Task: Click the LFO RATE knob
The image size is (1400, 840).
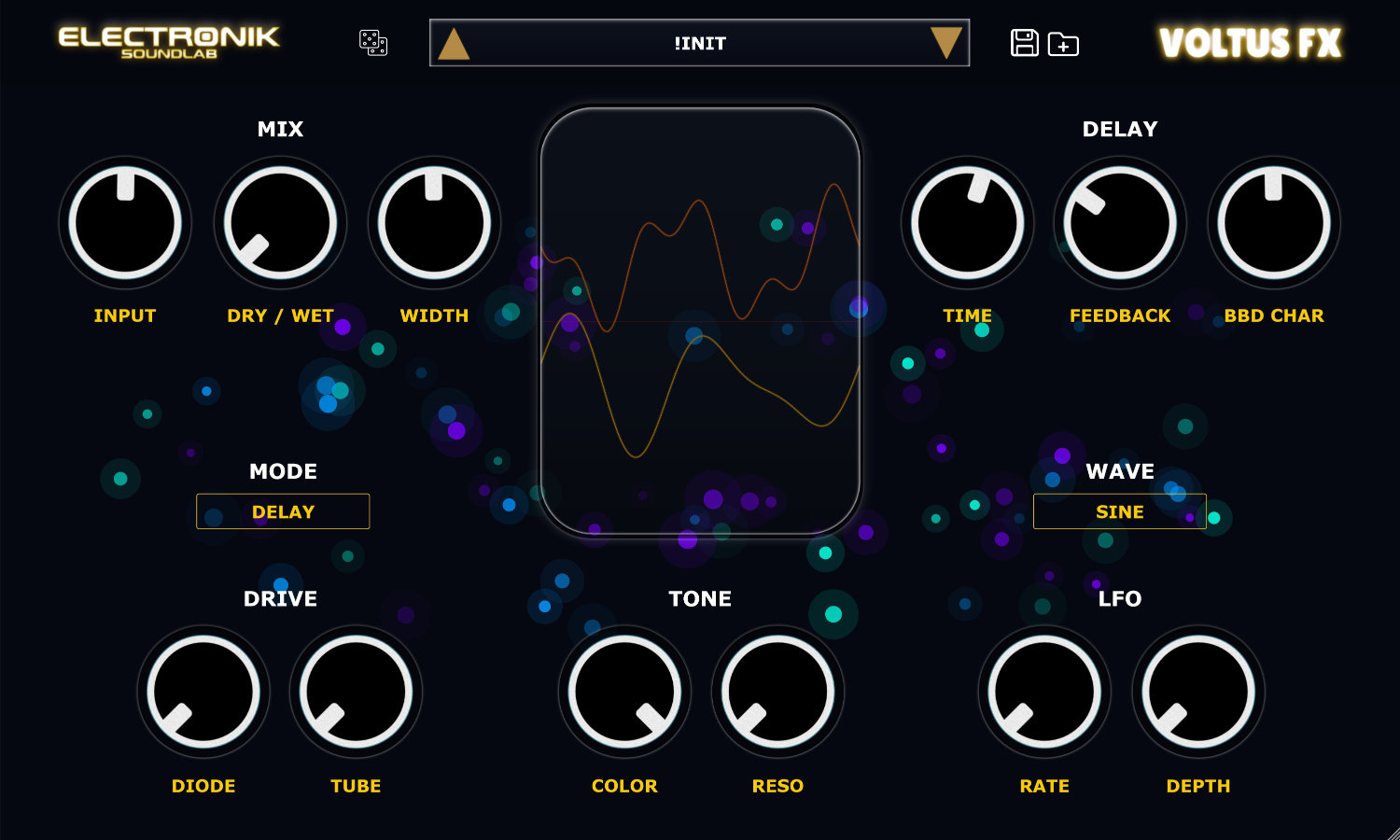Action: [x=1044, y=692]
